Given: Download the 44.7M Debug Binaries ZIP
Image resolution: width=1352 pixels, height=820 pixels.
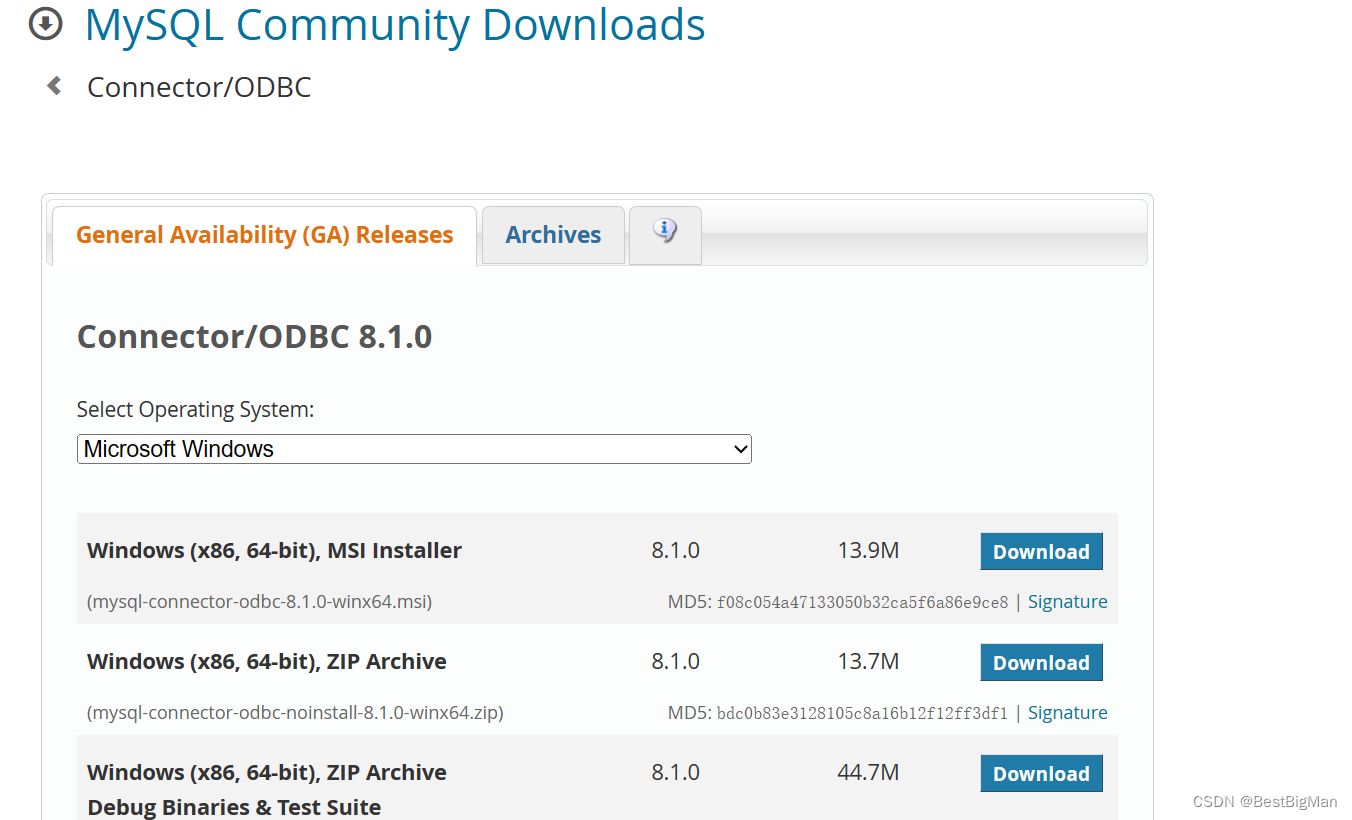Looking at the screenshot, I should [x=1041, y=774].
